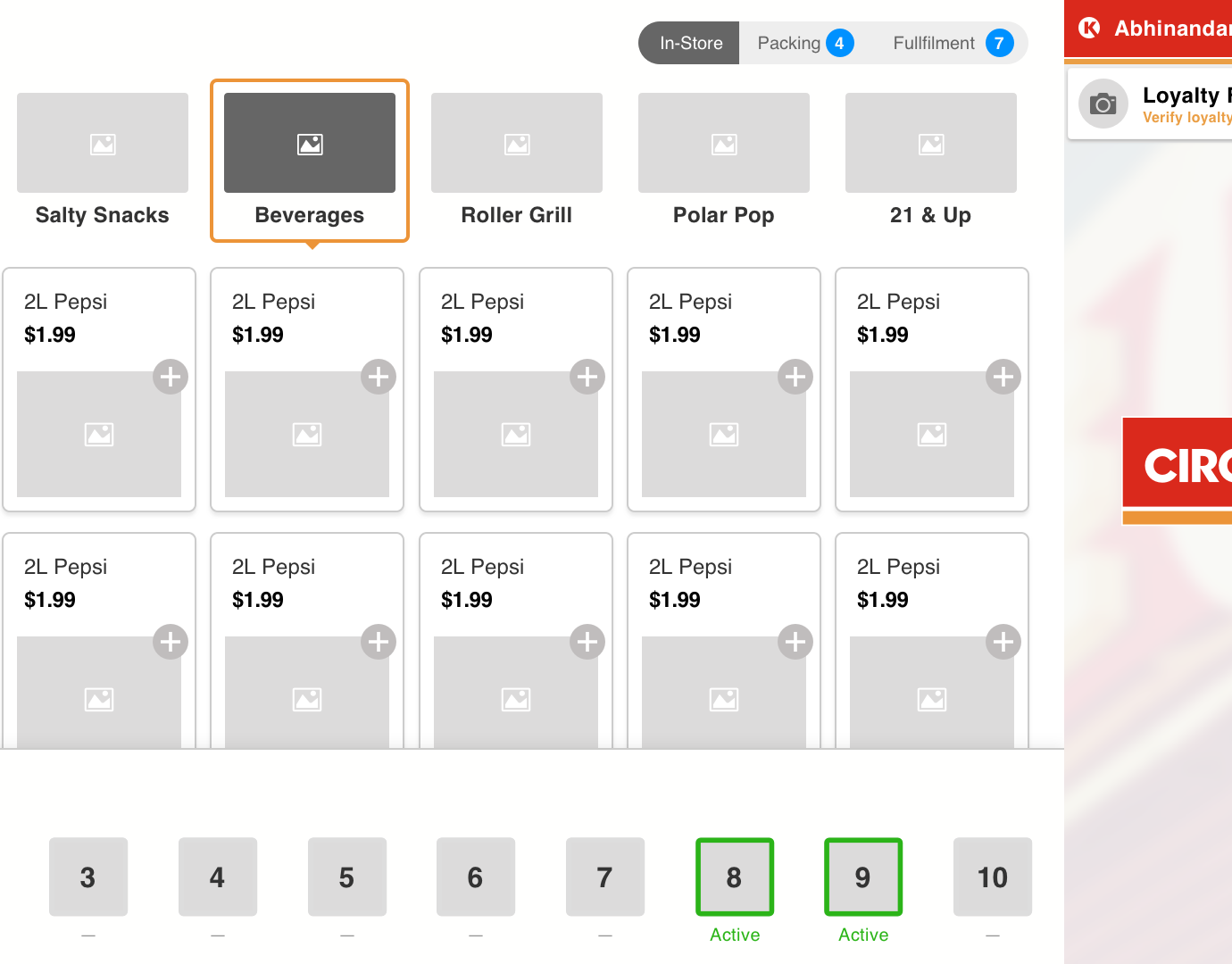Click the blue Fullfilment count badge 7

pos(999,43)
